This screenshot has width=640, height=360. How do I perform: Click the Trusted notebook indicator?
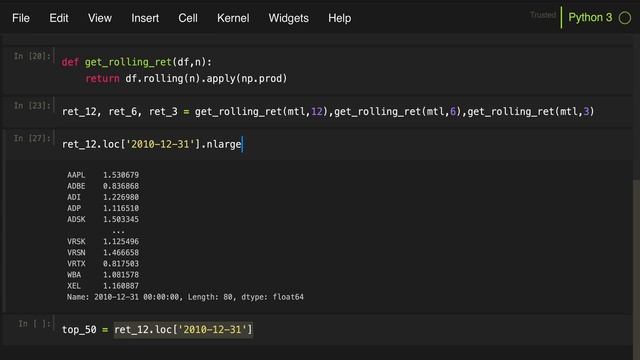(543, 15)
